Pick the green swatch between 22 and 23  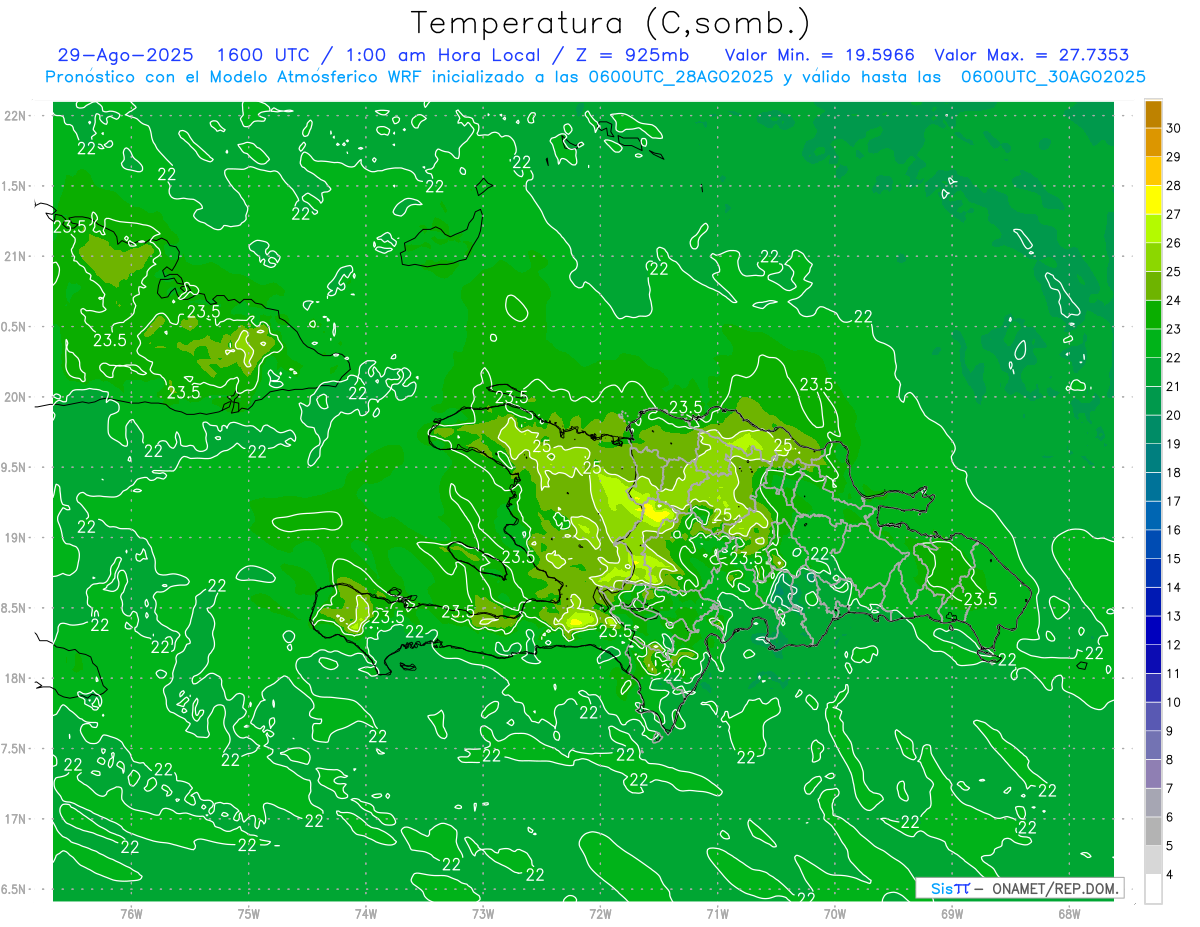point(1153,343)
